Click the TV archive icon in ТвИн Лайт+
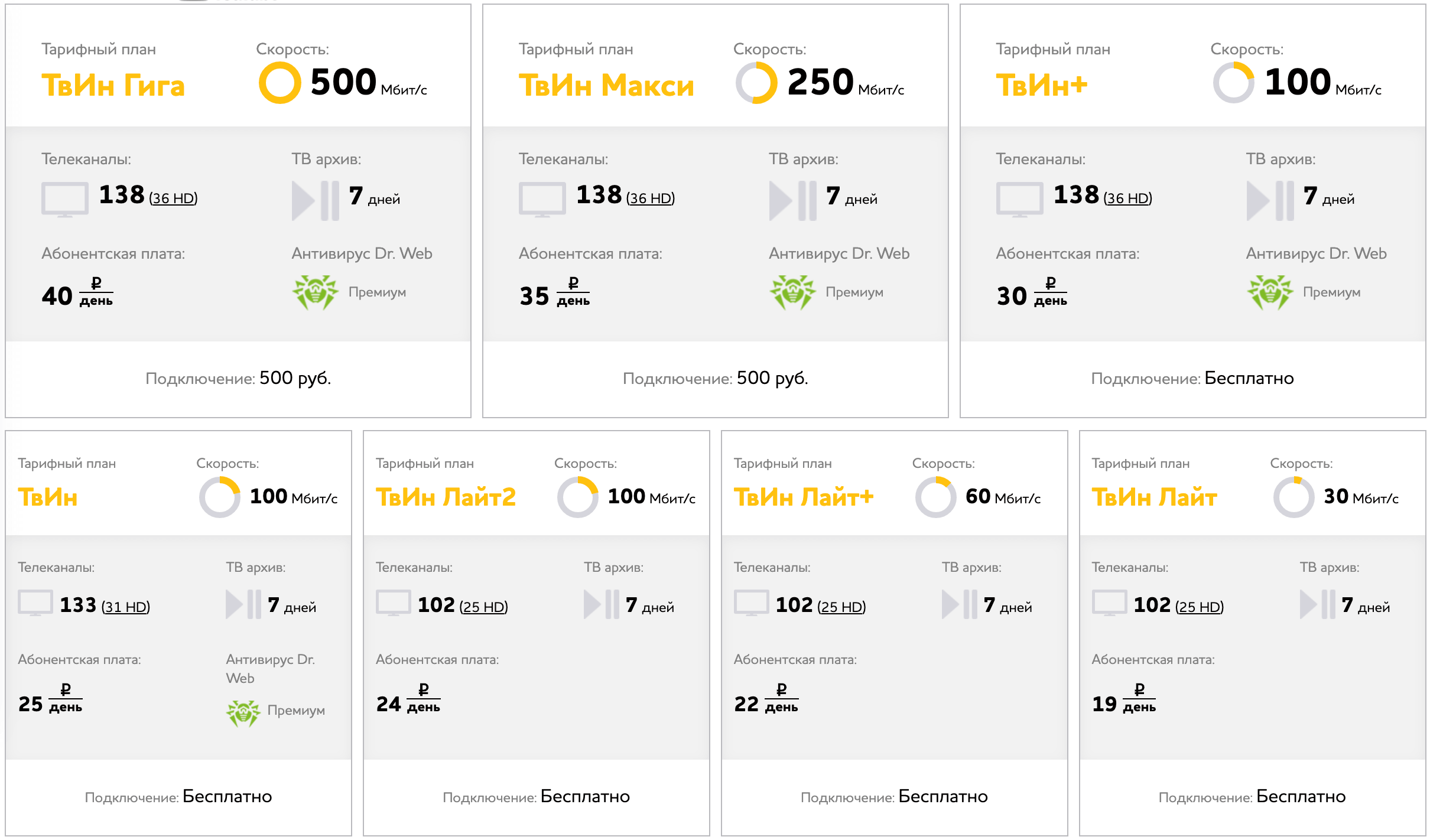This screenshot has width=1430, height=840. tap(959, 604)
